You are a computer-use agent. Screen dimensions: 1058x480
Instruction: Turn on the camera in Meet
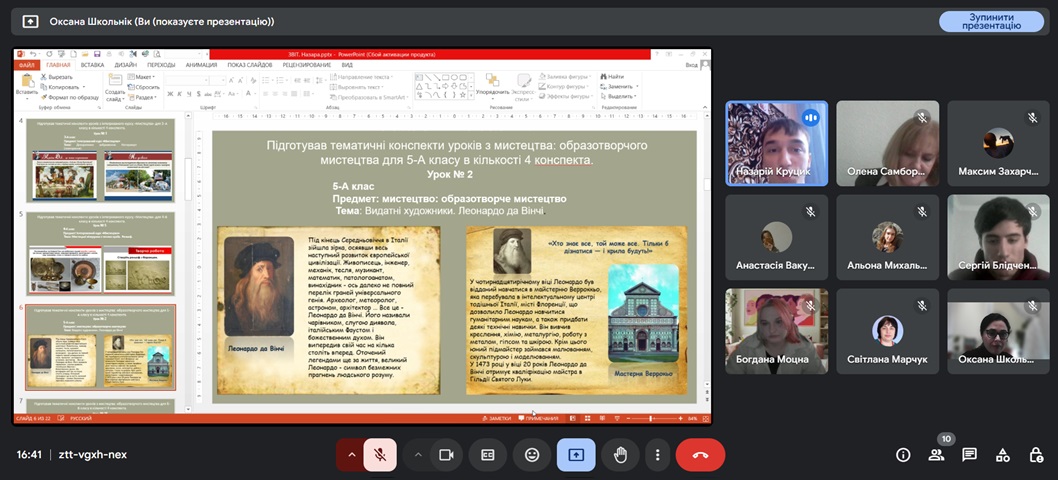coord(446,455)
